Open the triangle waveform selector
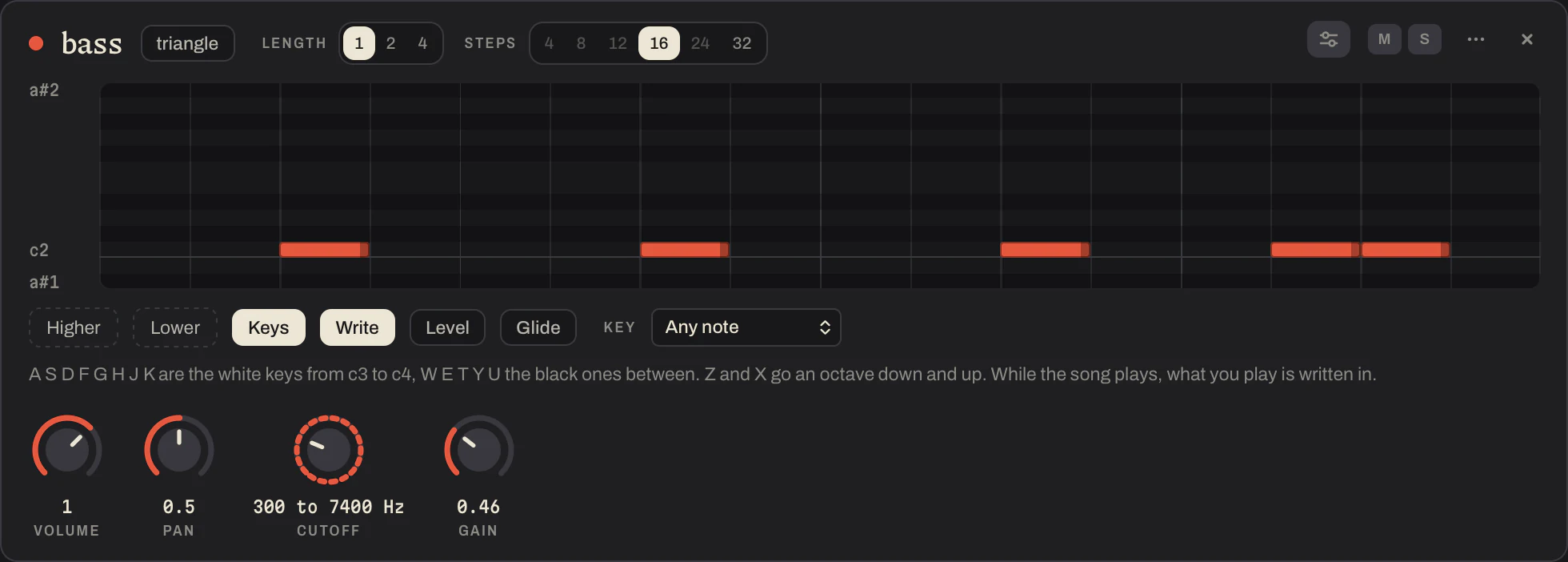1568x562 pixels. [187, 43]
